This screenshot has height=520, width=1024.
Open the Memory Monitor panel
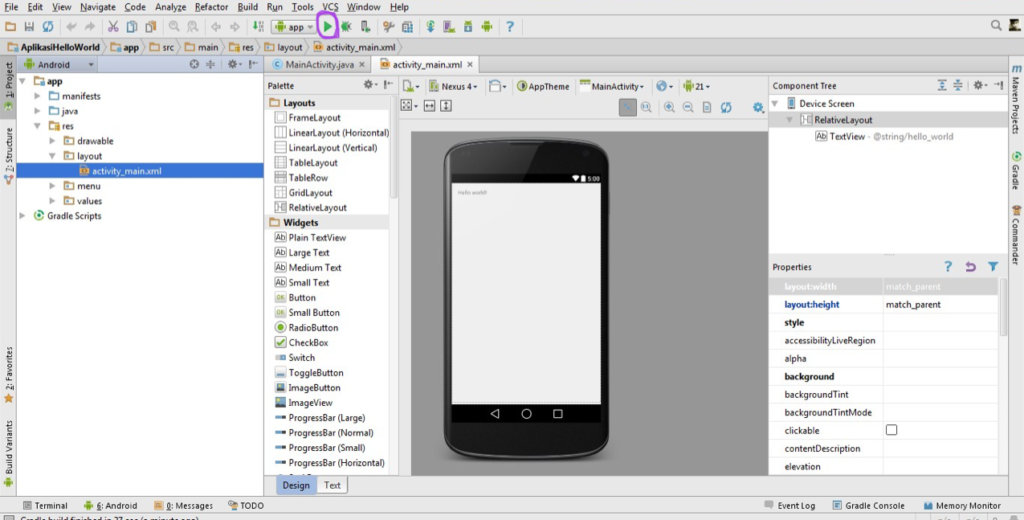(962, 506)
